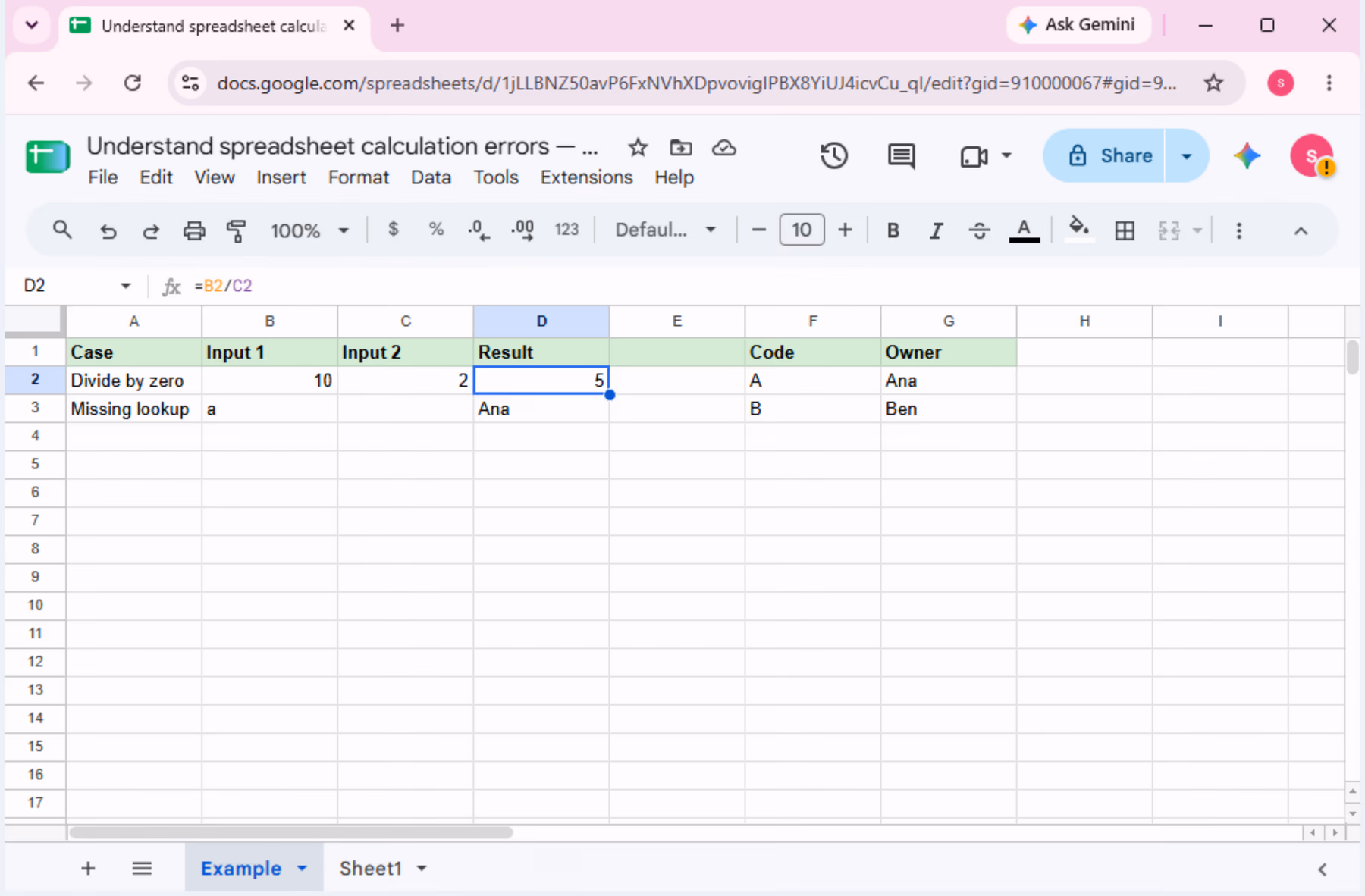Check cloud document status icon
Image resolution: width=1365 pixels, height=896 pixels.
coord(724,147)
